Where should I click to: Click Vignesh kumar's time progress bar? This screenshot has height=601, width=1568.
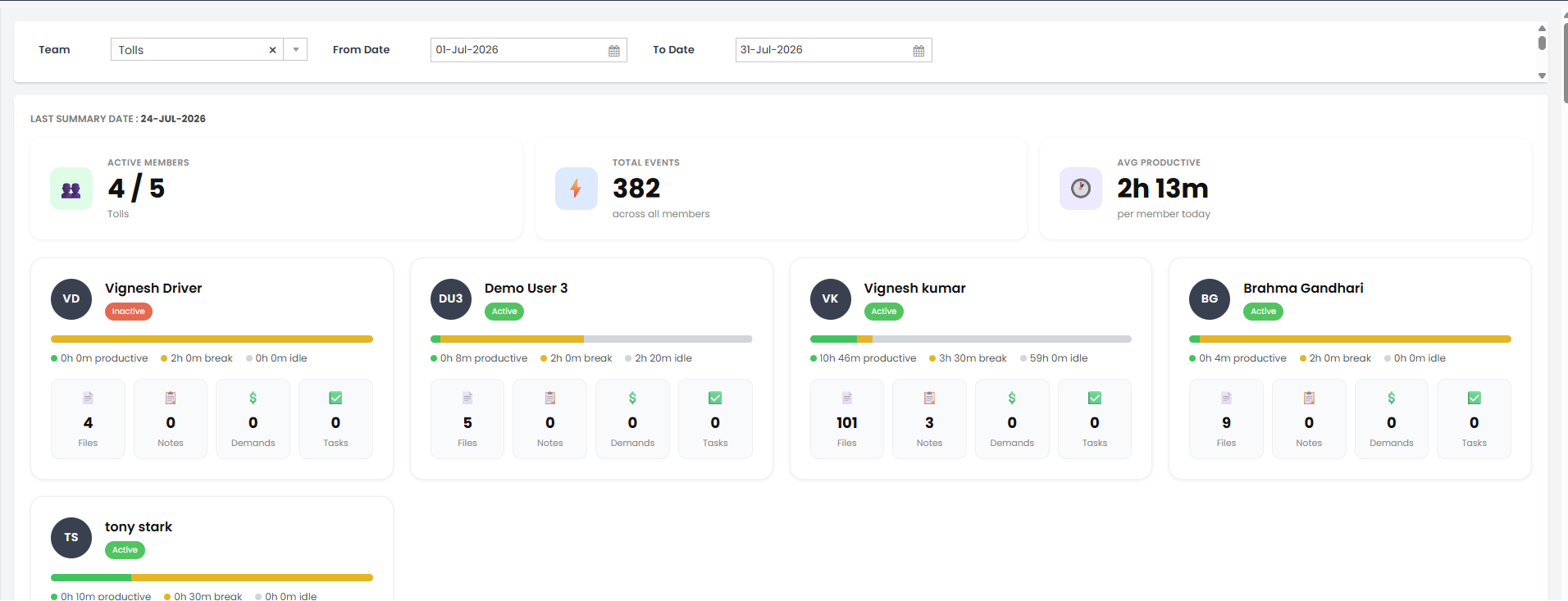coord(971,339)
